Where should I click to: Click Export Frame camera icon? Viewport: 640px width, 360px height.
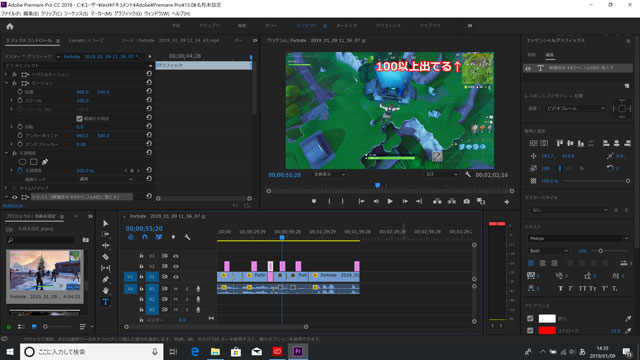click(x=466, y=201)
